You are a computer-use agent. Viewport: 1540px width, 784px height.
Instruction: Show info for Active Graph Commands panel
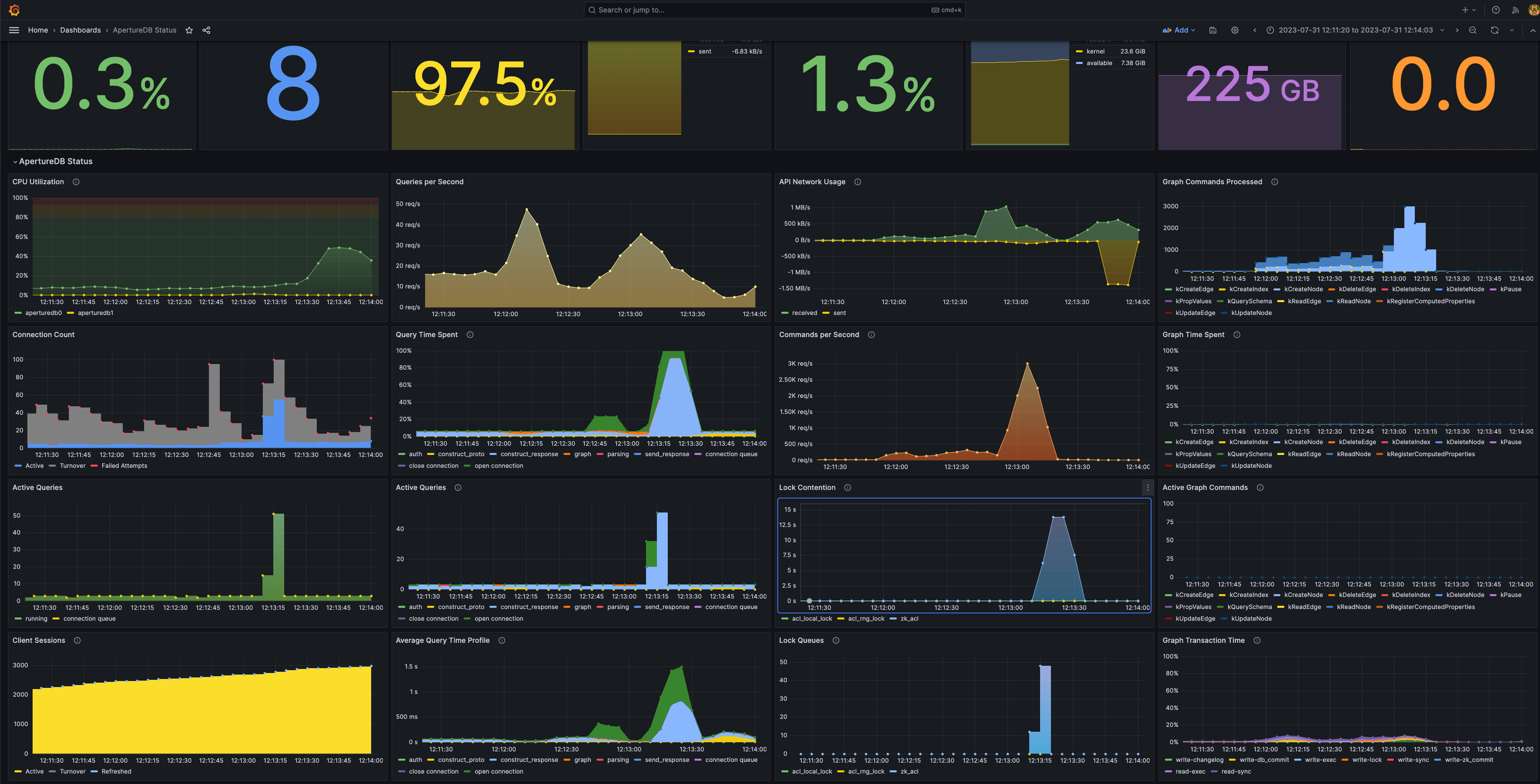pyautogui.click(x=1260, y=488)
